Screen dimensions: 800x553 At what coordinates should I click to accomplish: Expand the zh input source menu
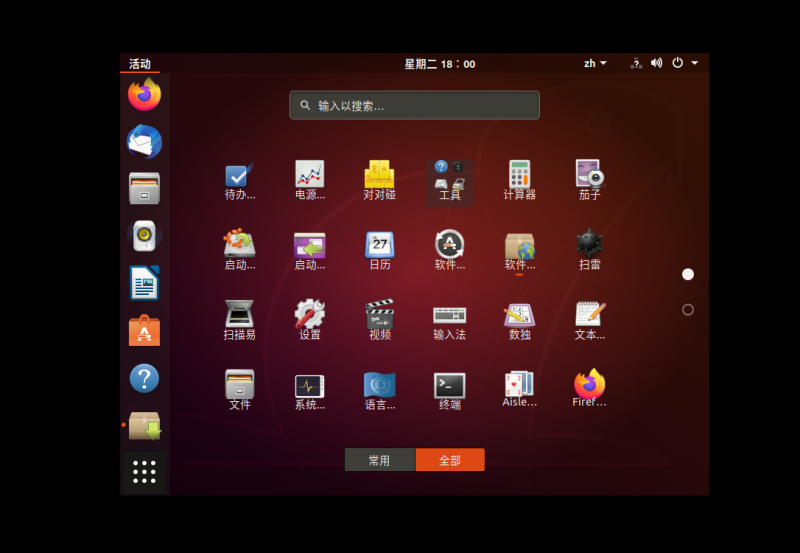(595, 63)
